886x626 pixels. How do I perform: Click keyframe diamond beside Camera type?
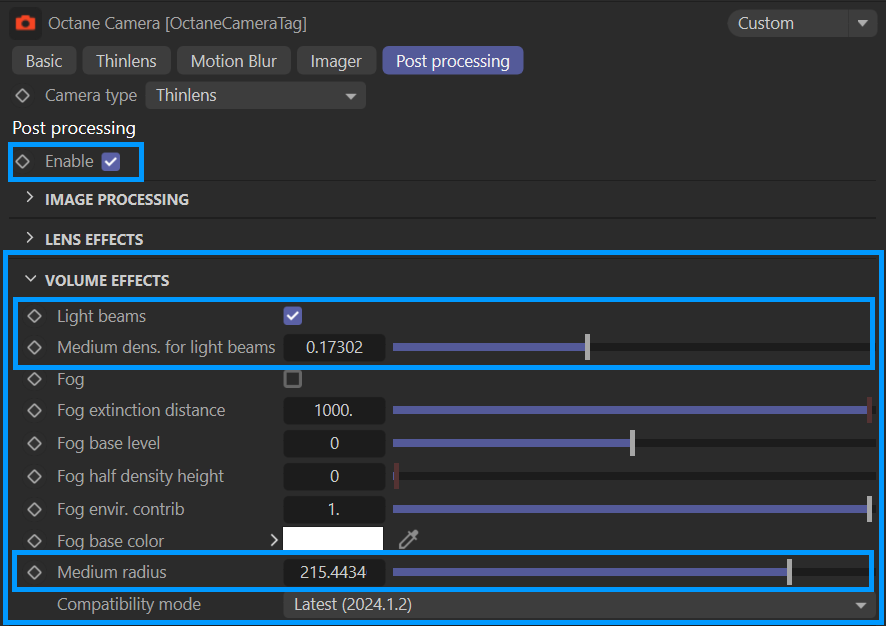[x=23, y=96]
